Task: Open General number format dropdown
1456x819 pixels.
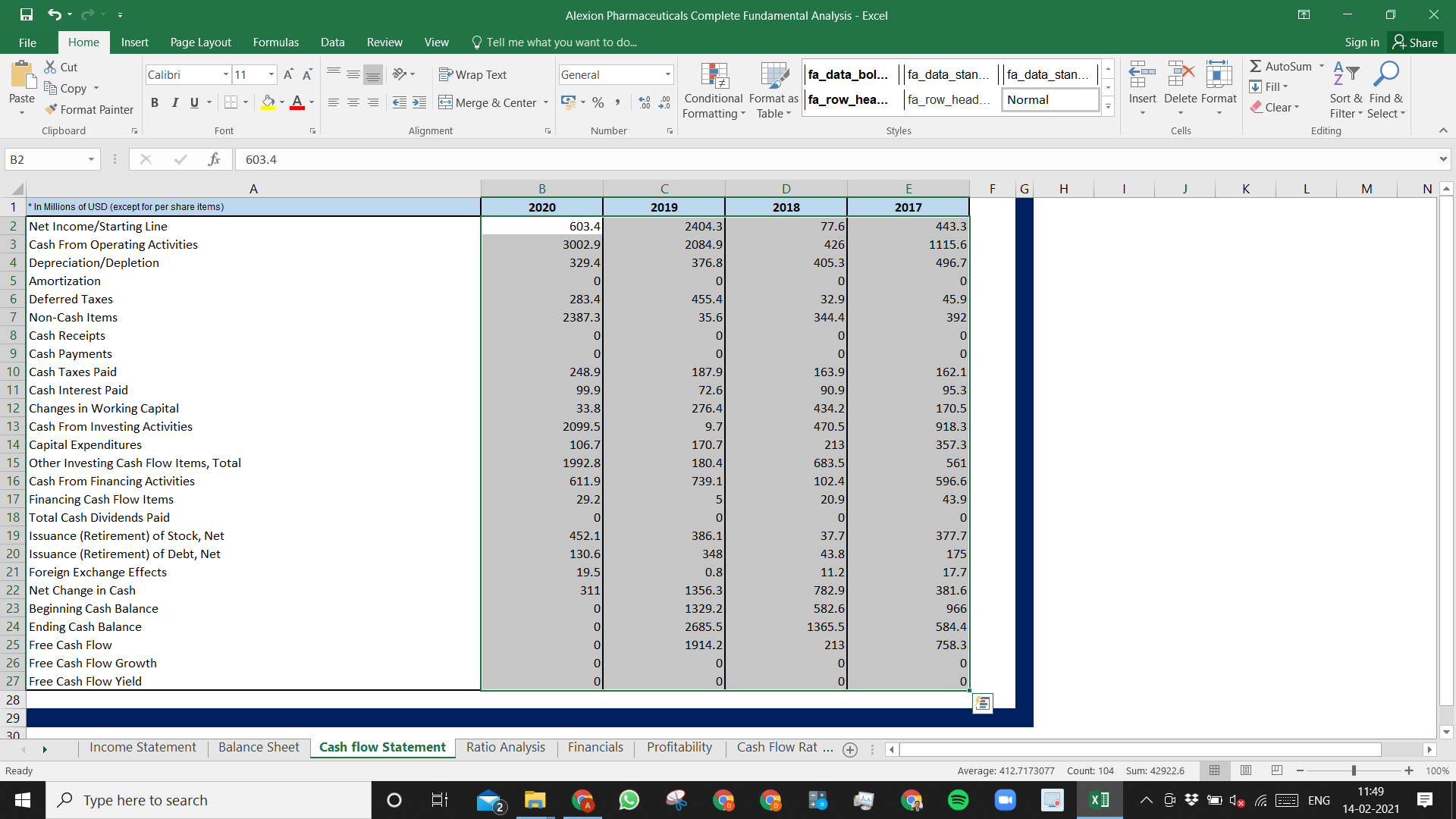Action: click(667, 74)
